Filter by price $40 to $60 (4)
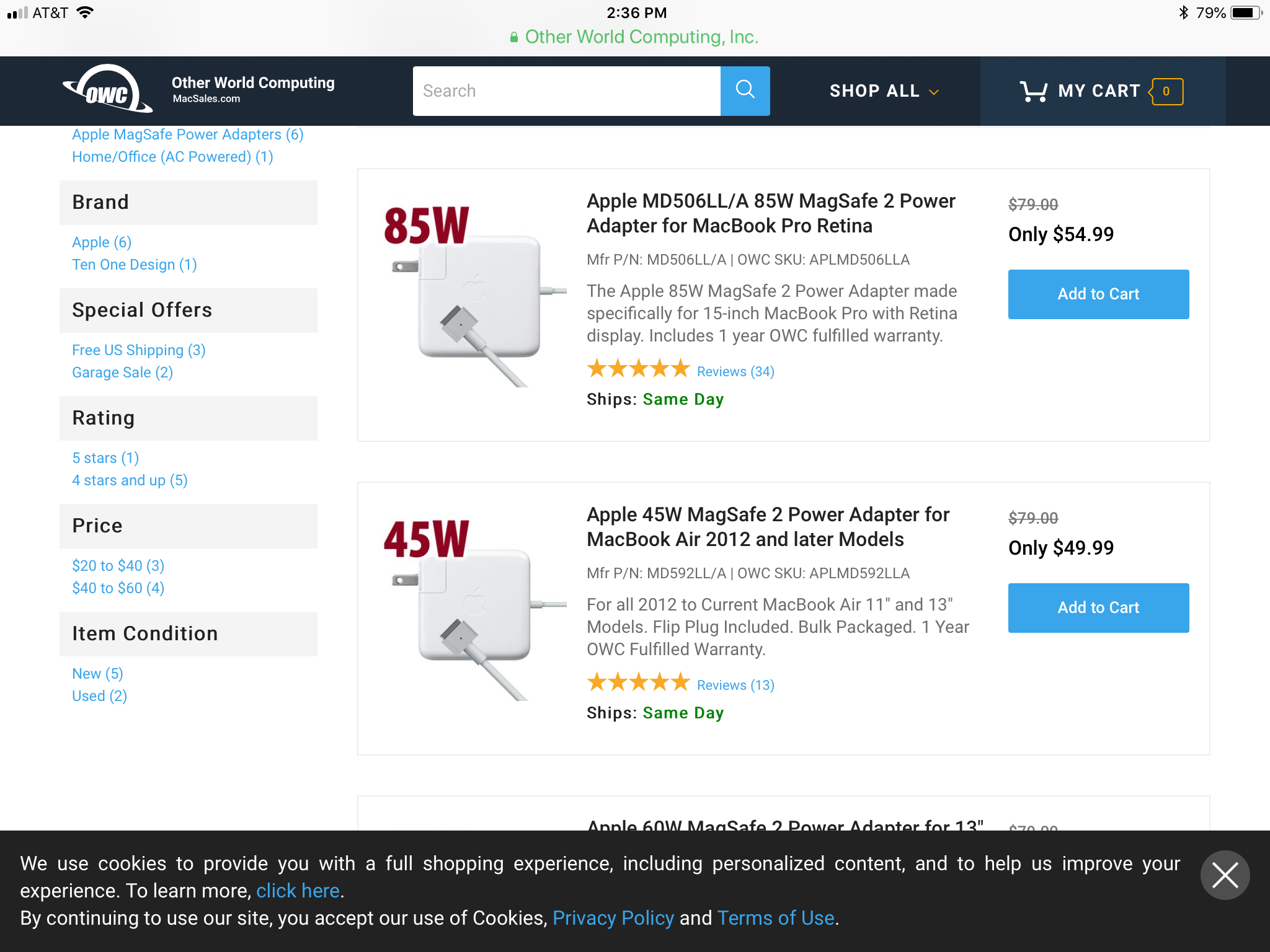The height and width of the screenshot is (952, 1270). click(x=118, y=588)
